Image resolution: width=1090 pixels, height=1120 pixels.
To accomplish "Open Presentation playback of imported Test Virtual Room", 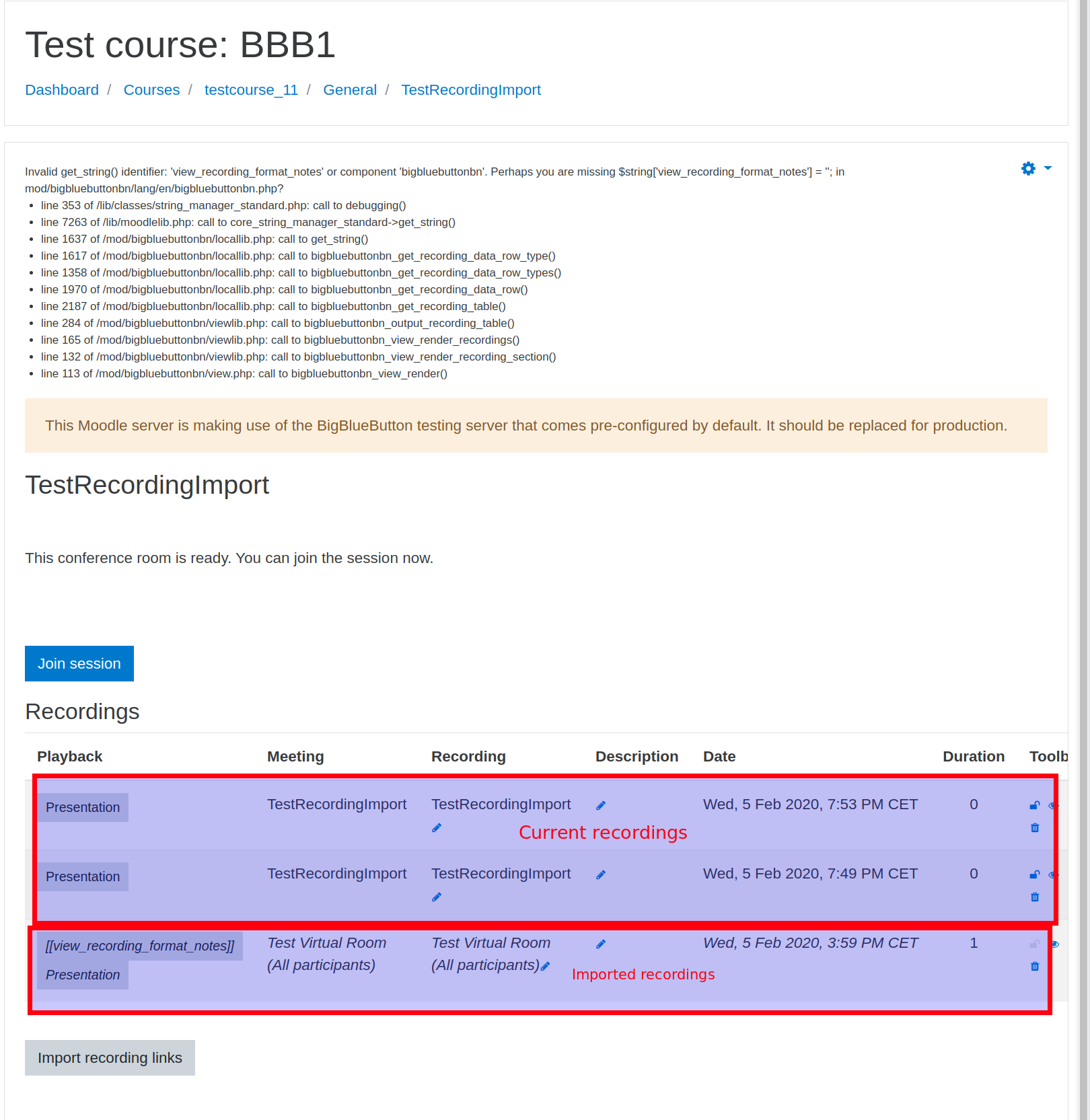I will [x=83, y=975].
